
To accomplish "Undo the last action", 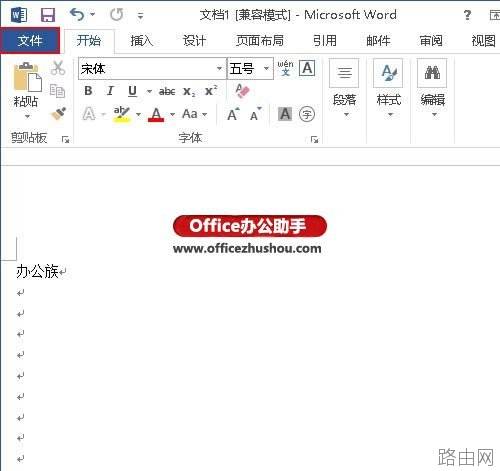I will 77,15.
